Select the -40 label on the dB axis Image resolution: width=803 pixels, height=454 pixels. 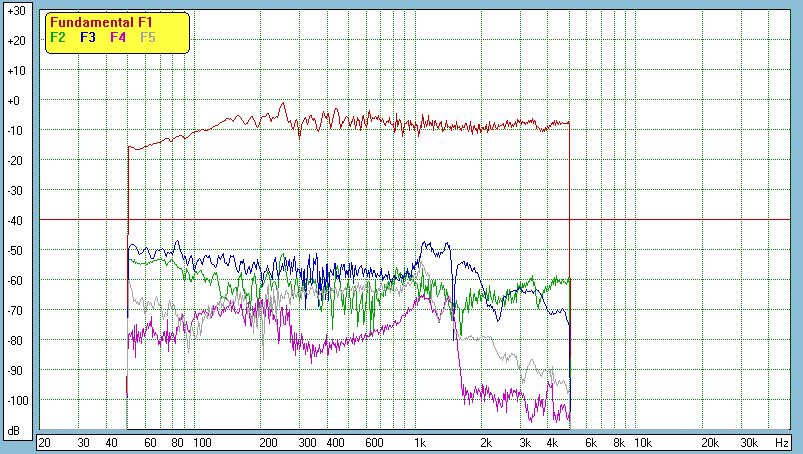pyautogui.click(x=15, y=221)
